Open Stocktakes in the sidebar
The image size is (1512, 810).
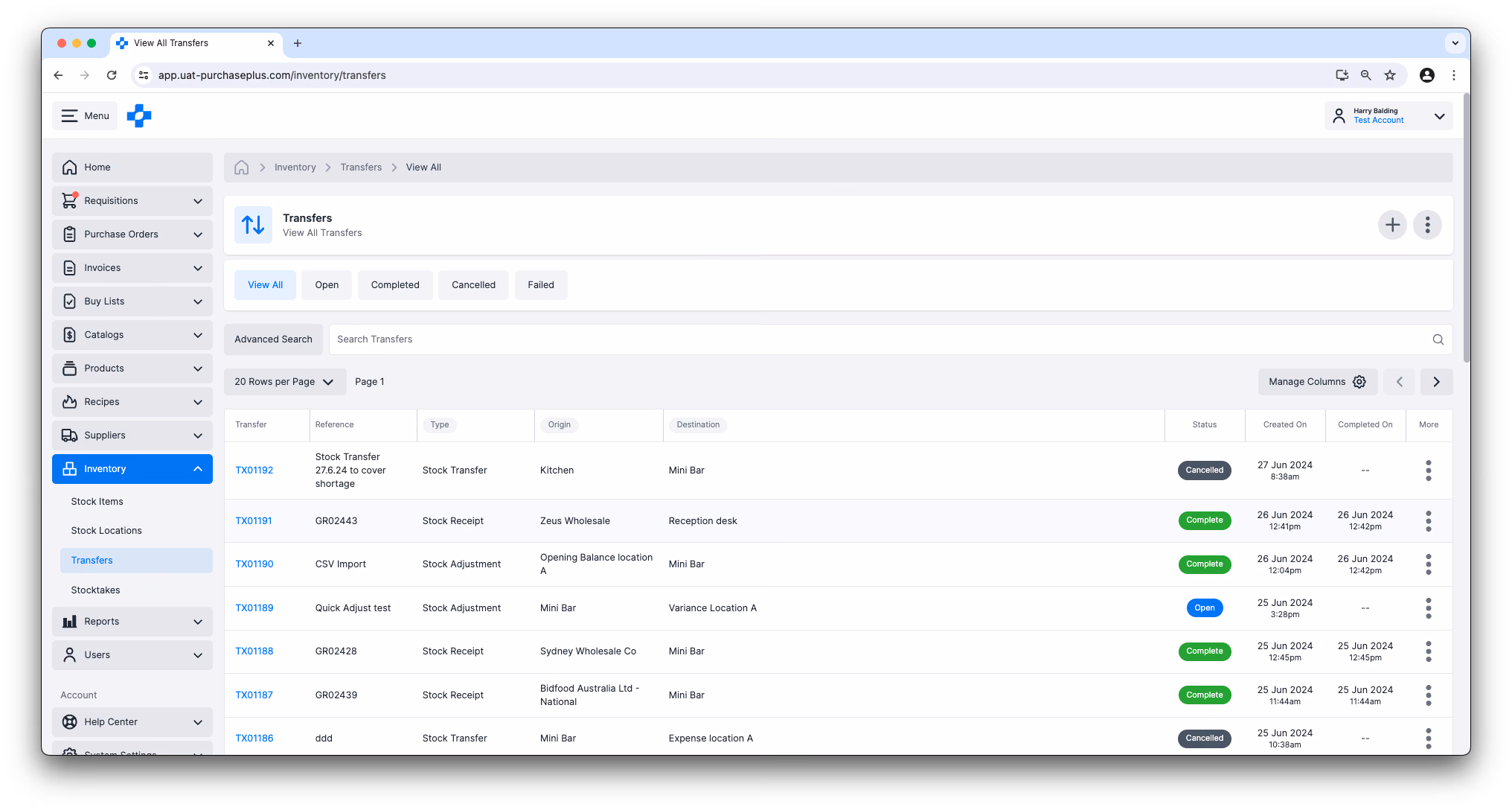(x=95, y=590)
